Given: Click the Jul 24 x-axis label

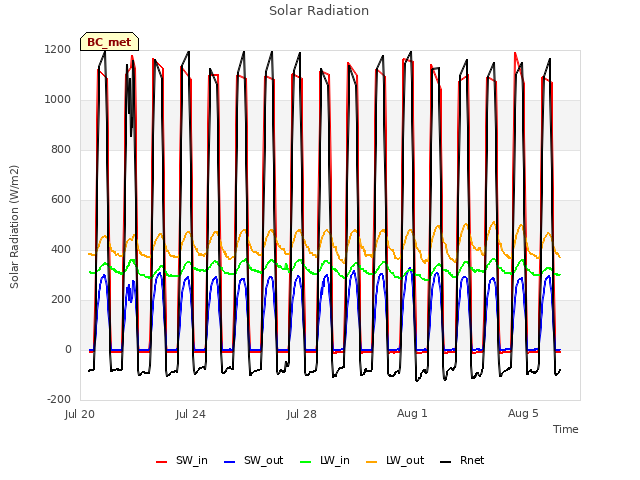Looking at the screenshot, I should click(191, 414).
